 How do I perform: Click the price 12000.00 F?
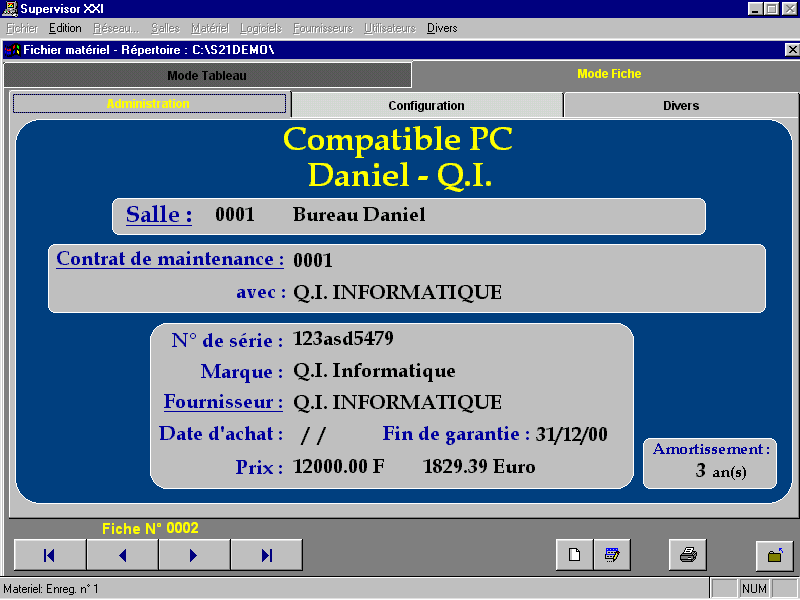tap(339, 466)
